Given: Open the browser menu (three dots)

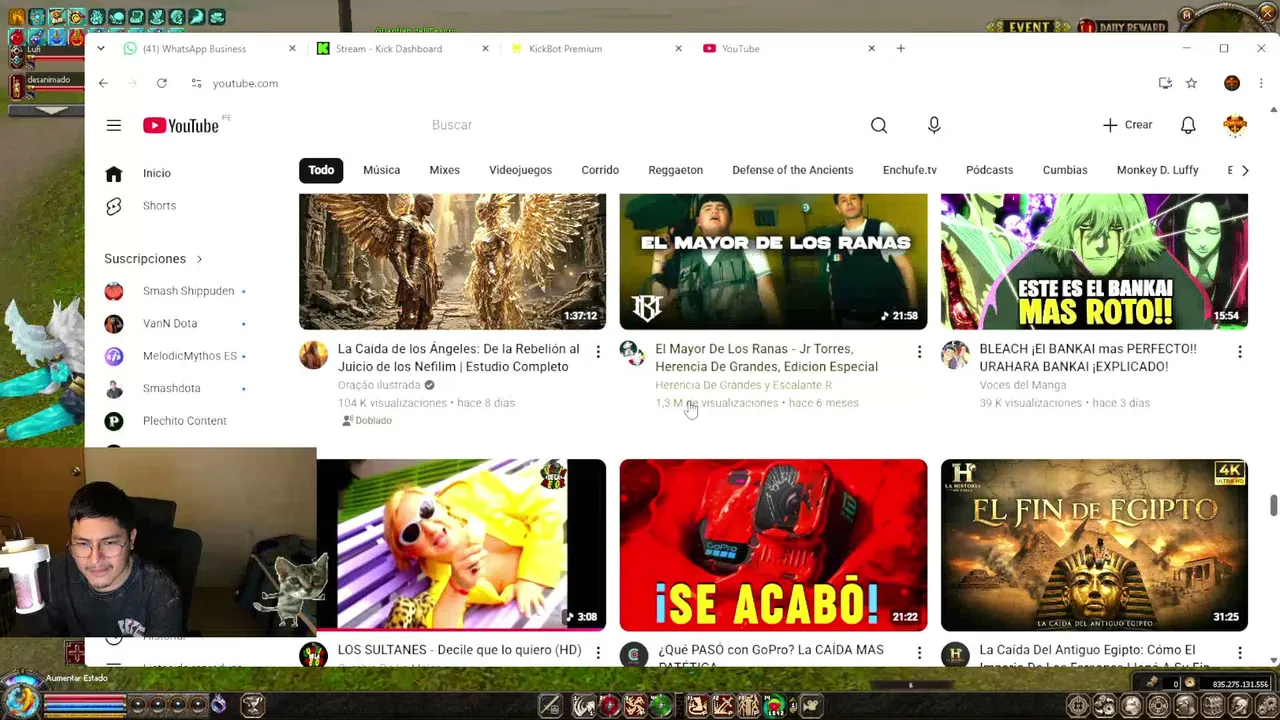Looking at the screenshot, I should pos(1261,83).
